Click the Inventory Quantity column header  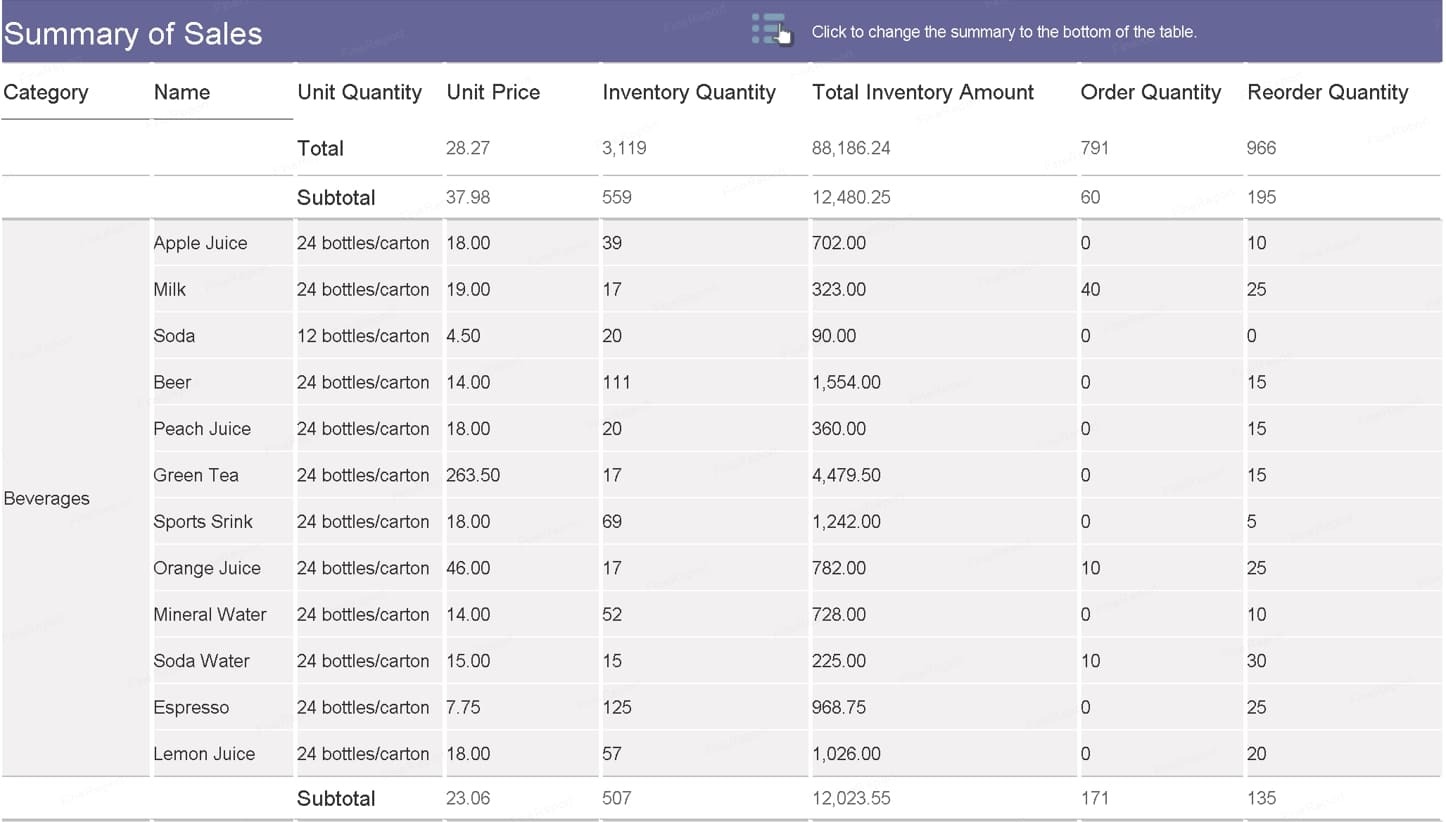tap(689, 93)
